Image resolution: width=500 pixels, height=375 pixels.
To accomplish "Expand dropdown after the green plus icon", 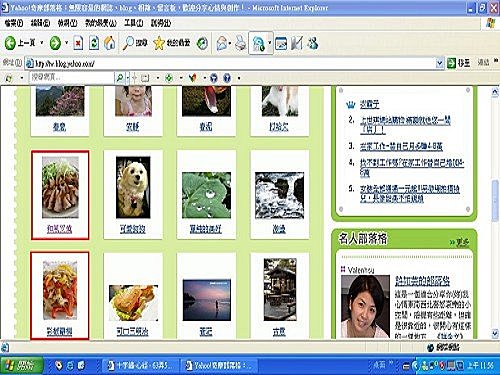I will coord(181,78).
